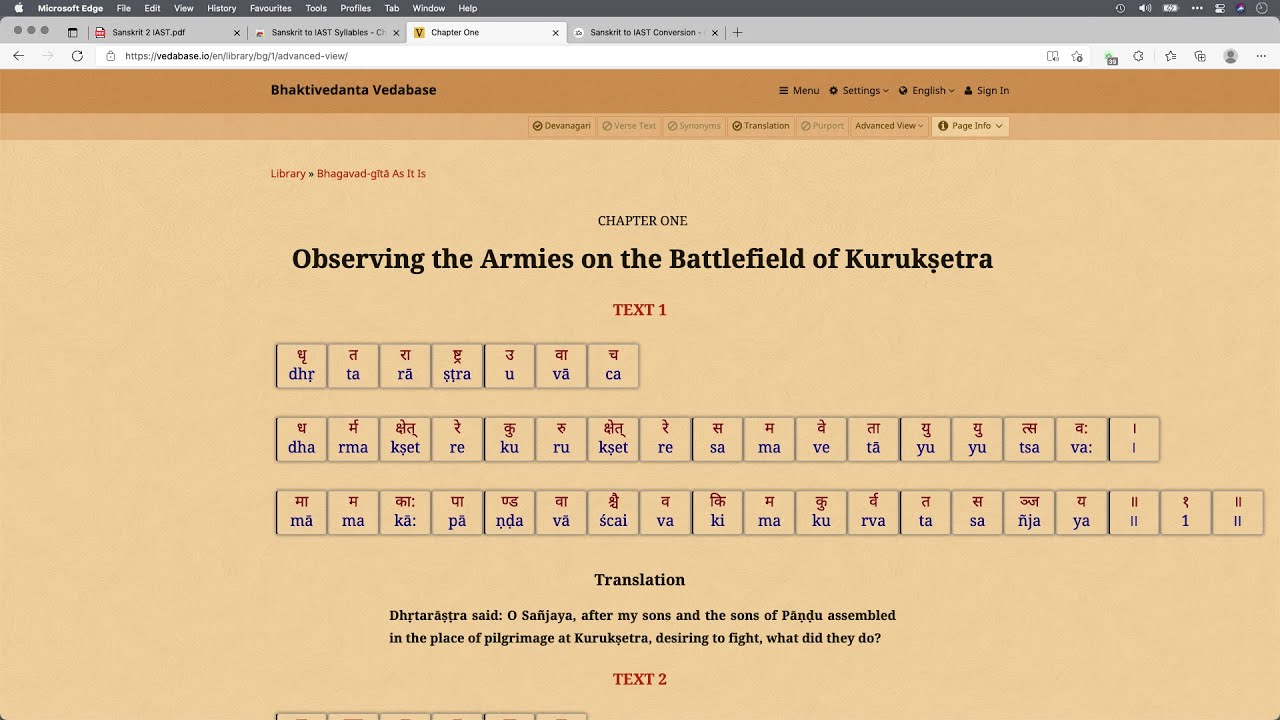
Task: Click the 'rma' syllable tile
Action: tap(354, 439)
